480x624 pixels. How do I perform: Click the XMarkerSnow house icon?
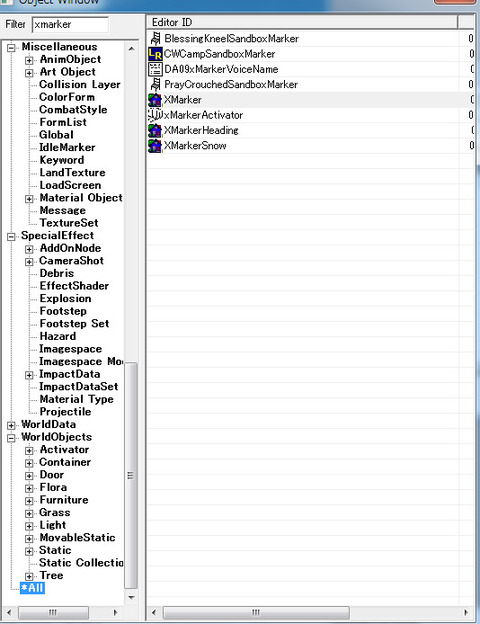(x=155, y=146)
